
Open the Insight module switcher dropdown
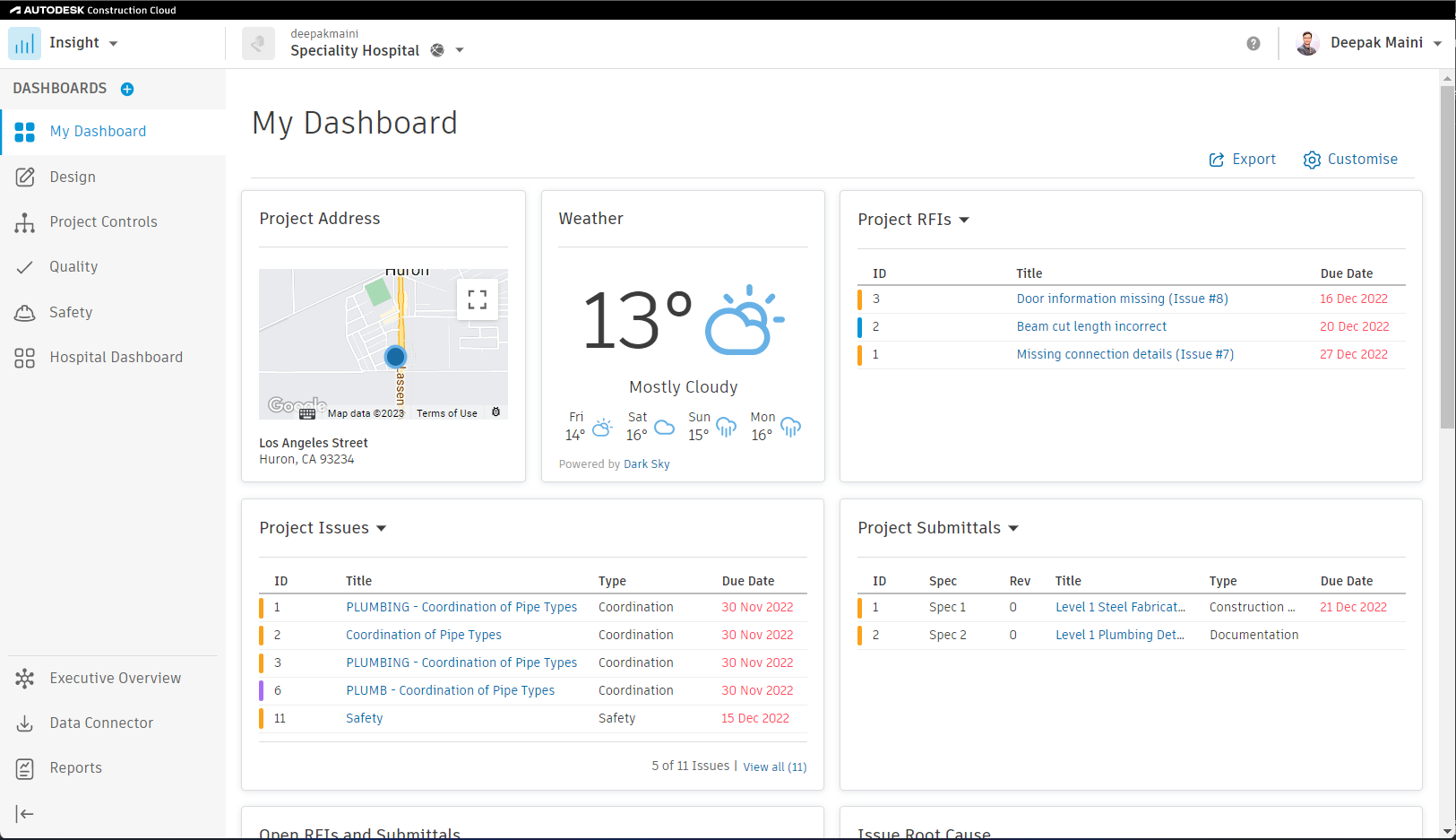[113, 43]
